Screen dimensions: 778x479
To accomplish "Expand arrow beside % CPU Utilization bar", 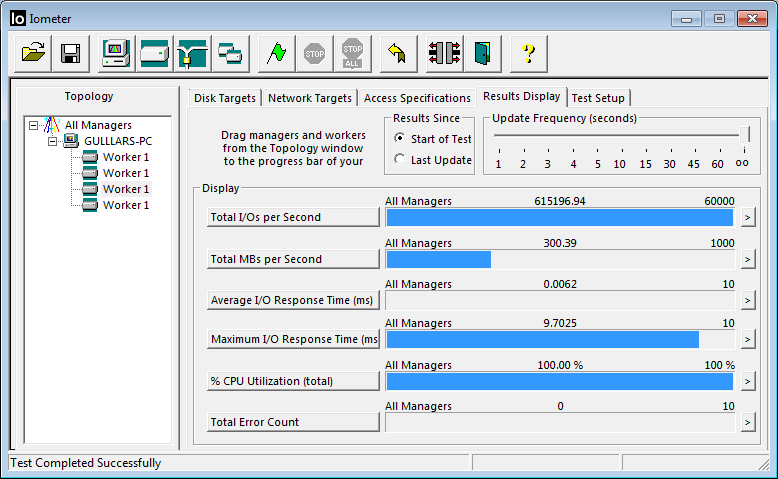I will (746, 382).
